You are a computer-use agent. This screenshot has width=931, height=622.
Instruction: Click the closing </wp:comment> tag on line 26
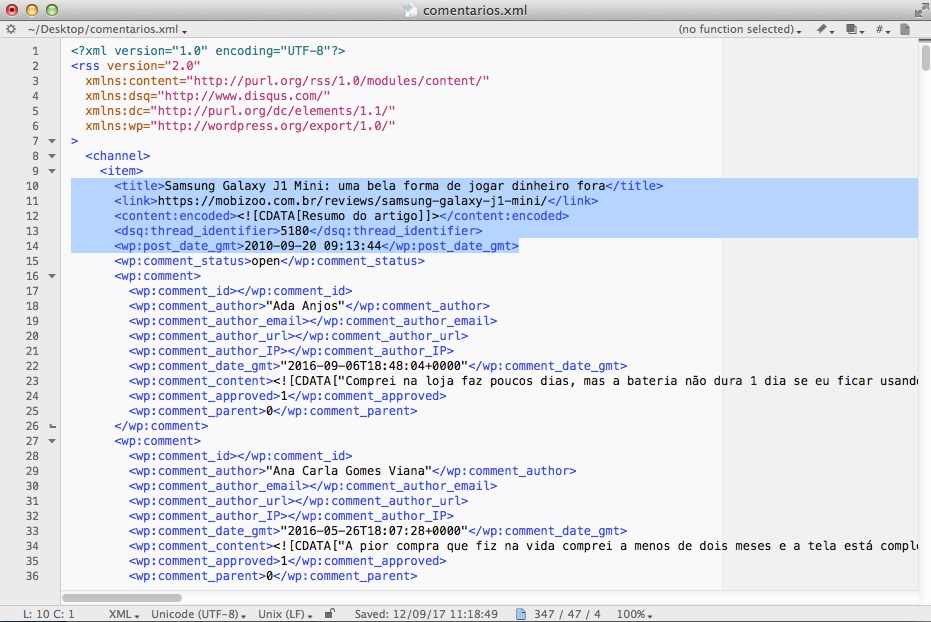pos(161,426)
